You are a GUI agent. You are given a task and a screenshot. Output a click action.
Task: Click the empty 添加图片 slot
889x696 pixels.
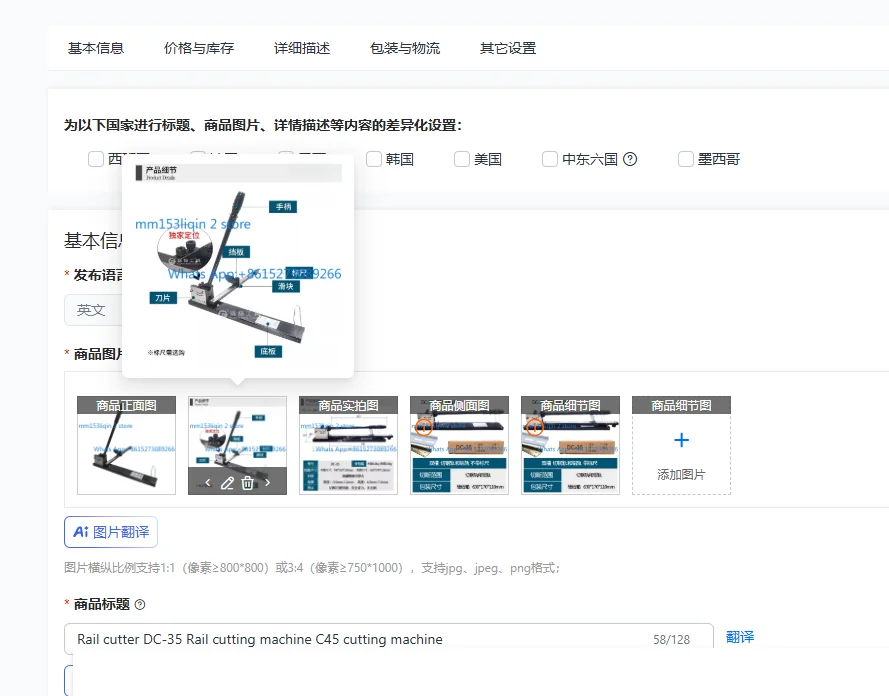point(681,445)
